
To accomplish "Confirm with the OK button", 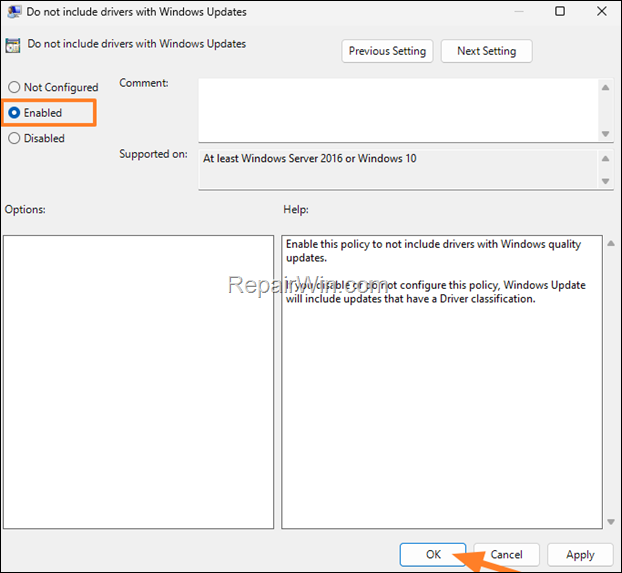I will [x=433, y=554].
